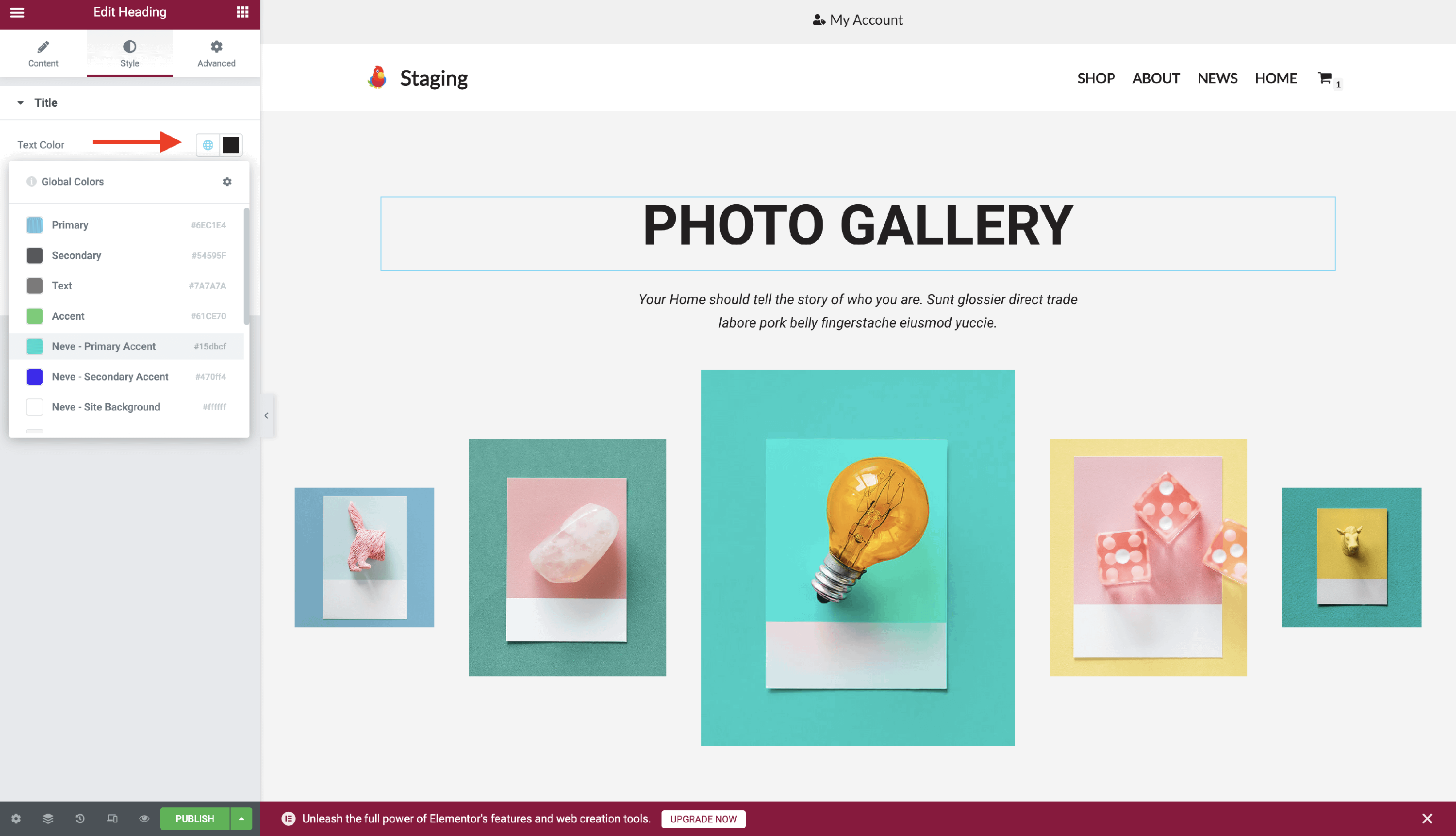The image size is (1456, 836).
Task: Open the Elementor hamburger menu
Action: [17, 12]
